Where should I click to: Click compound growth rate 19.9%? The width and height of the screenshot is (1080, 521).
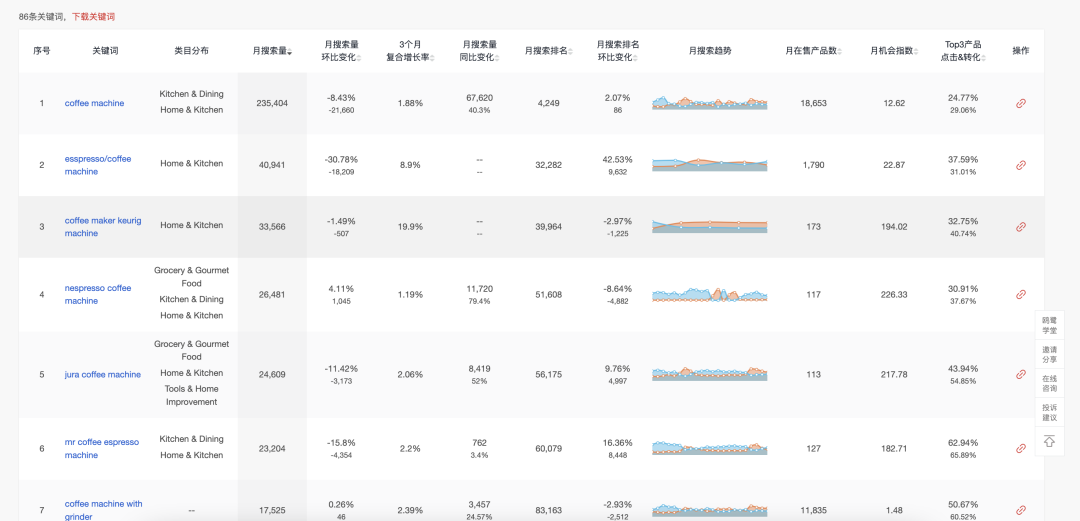click(410, 227)
